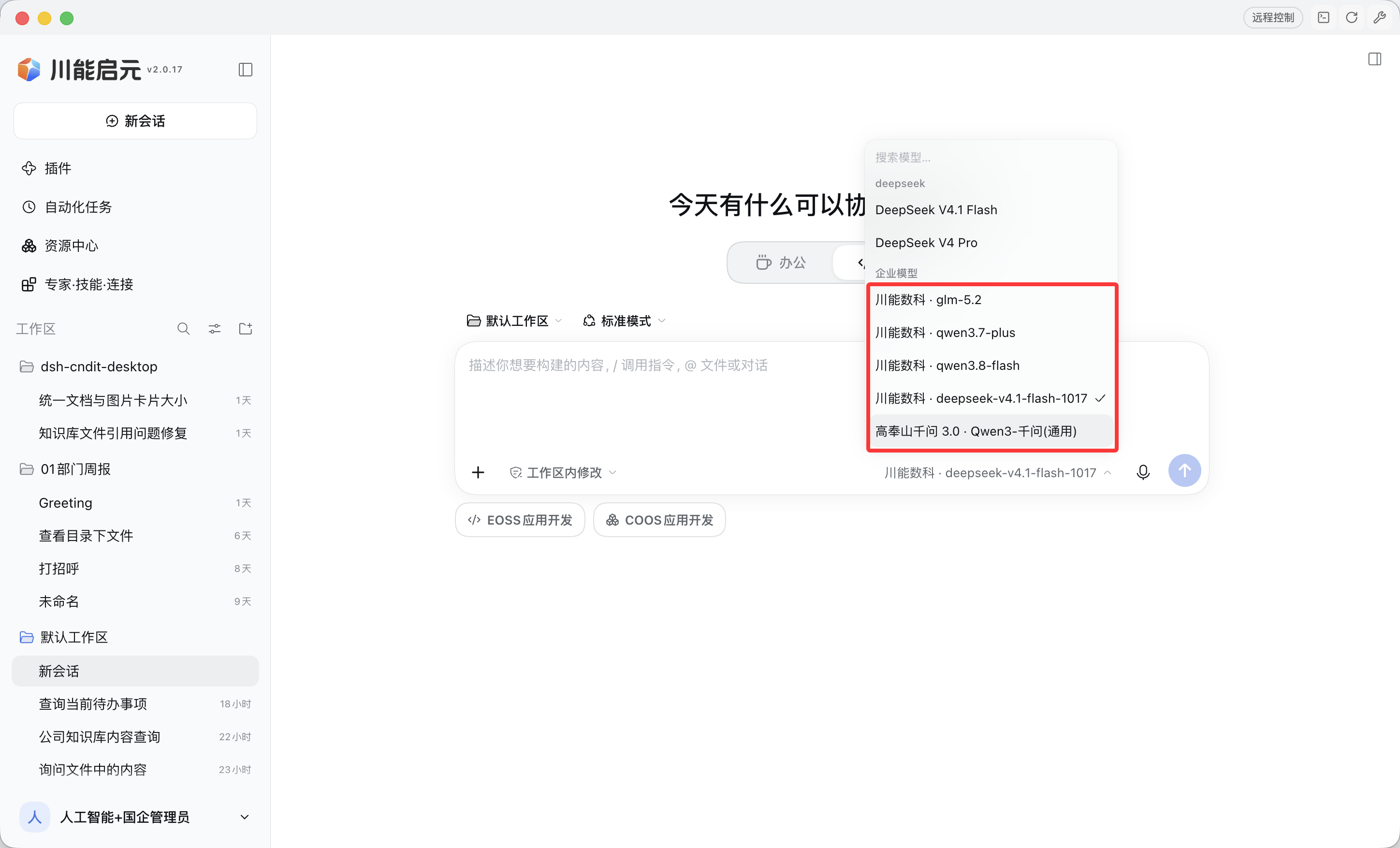Choose 川能数科 · qwen3.7-plus model
The width and height of the screenshot is (1400, 848).
click(x=992, y=333)
